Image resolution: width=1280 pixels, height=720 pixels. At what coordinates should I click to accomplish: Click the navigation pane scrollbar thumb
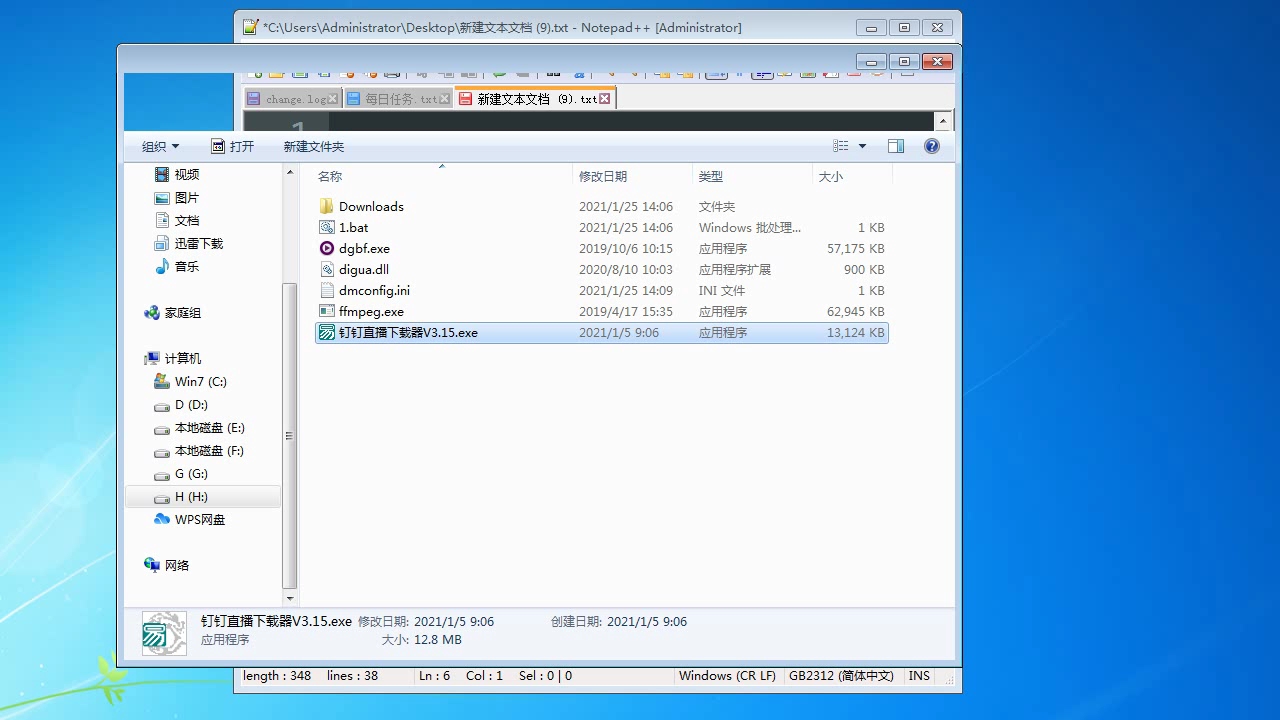[290, 435]
